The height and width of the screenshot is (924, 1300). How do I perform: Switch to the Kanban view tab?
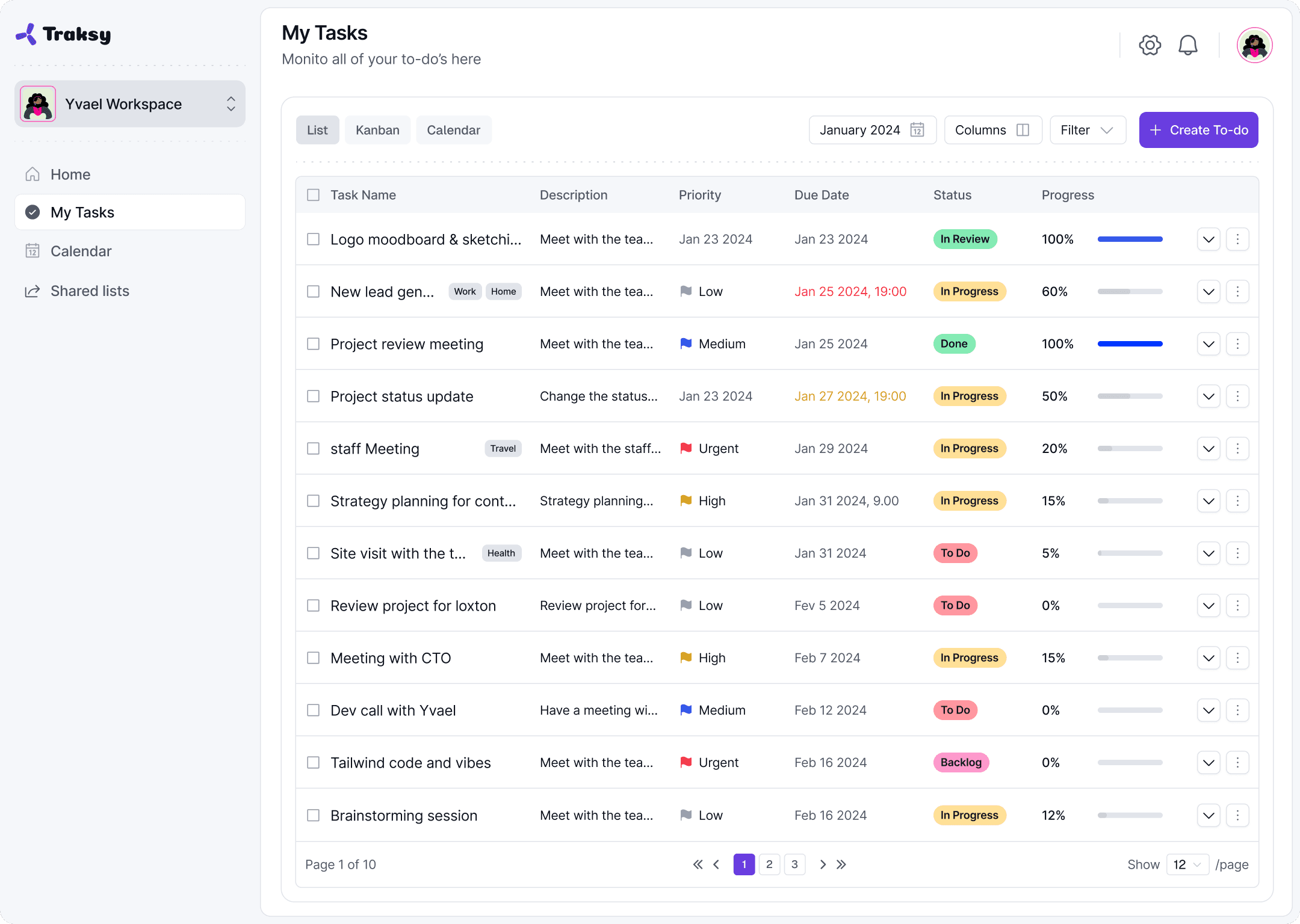coord(377,130)
